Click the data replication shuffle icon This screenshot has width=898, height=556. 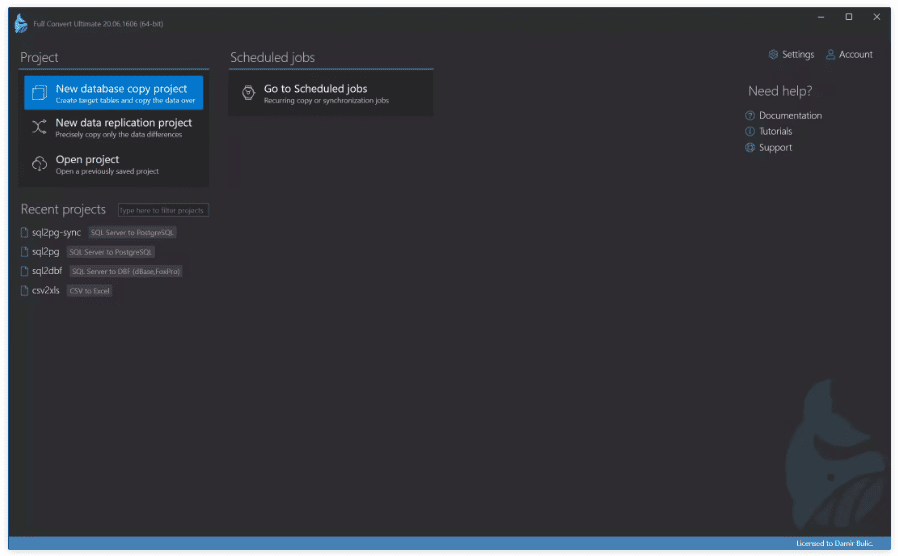pos(39,127)
